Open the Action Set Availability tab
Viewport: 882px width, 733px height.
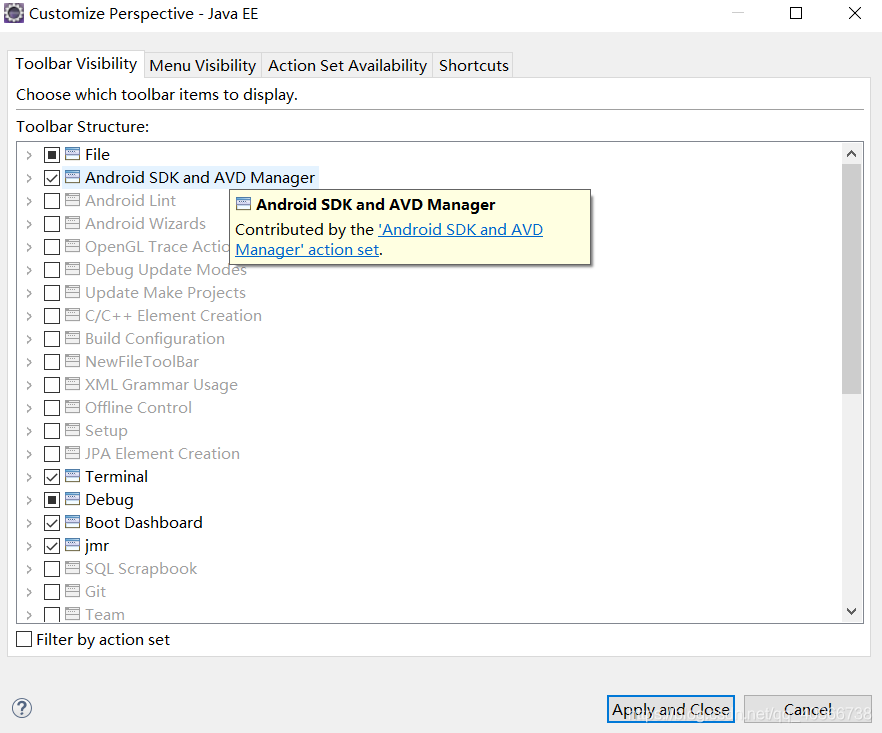pyautogui.click(x=347, y=65)
